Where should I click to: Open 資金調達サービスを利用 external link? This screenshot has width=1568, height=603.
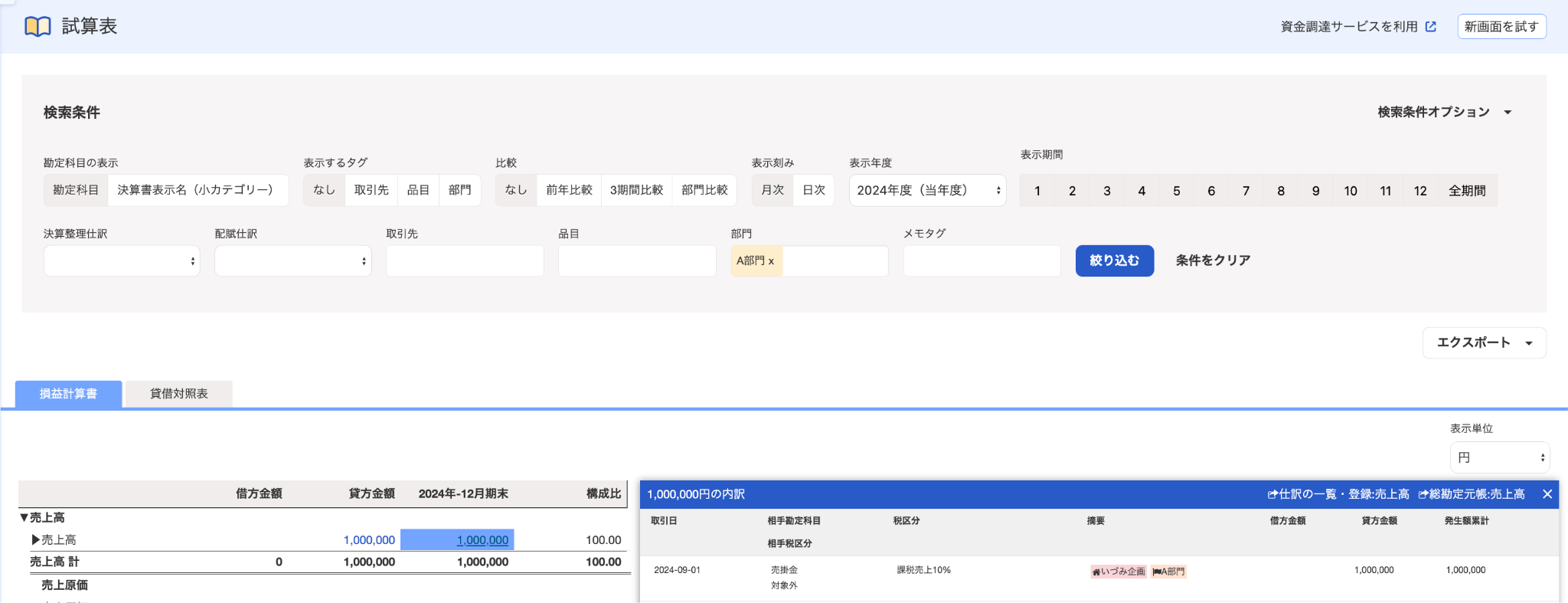[x=1358, y=27]
